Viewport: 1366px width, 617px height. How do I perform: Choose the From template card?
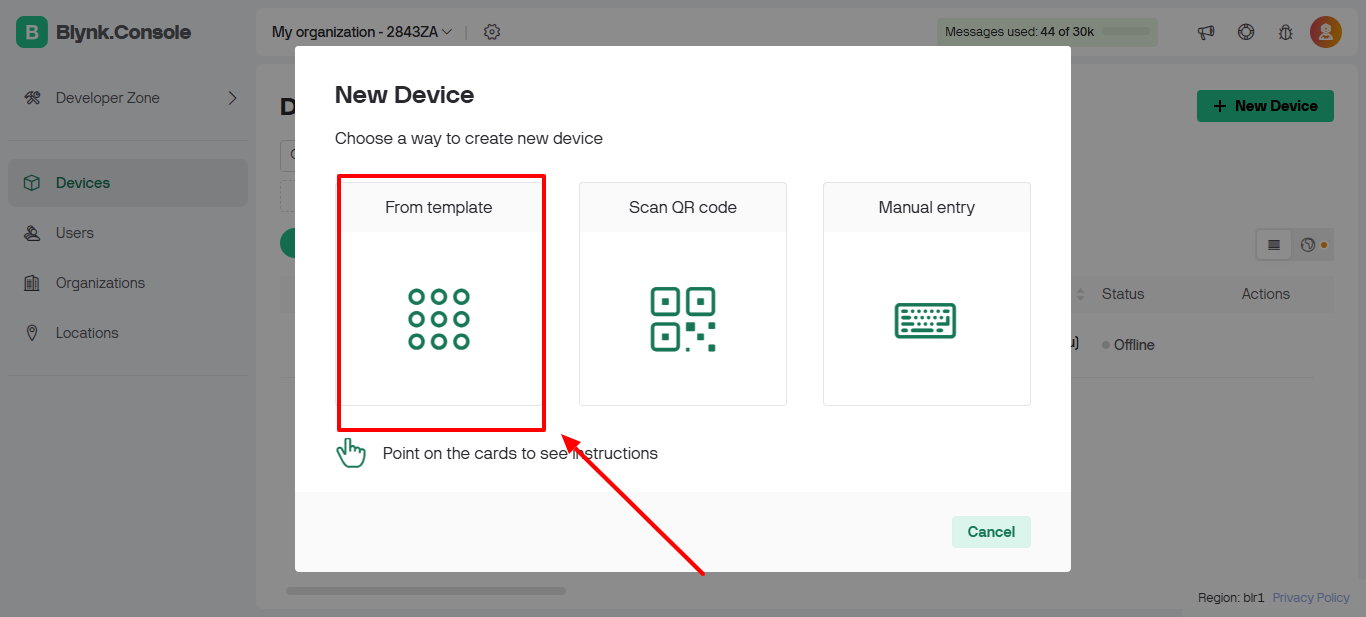pos(439,294)
